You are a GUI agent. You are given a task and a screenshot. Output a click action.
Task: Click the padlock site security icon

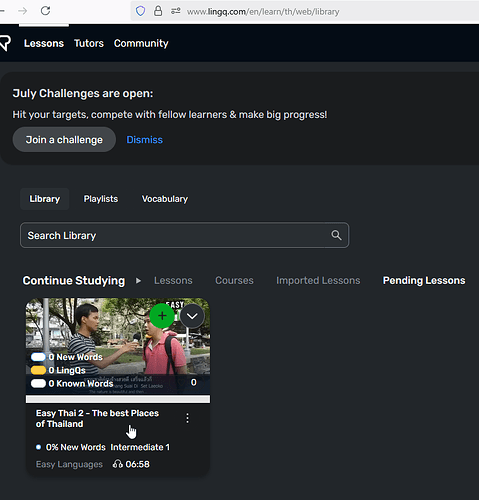pyautogui.click(x=158, y=11)
